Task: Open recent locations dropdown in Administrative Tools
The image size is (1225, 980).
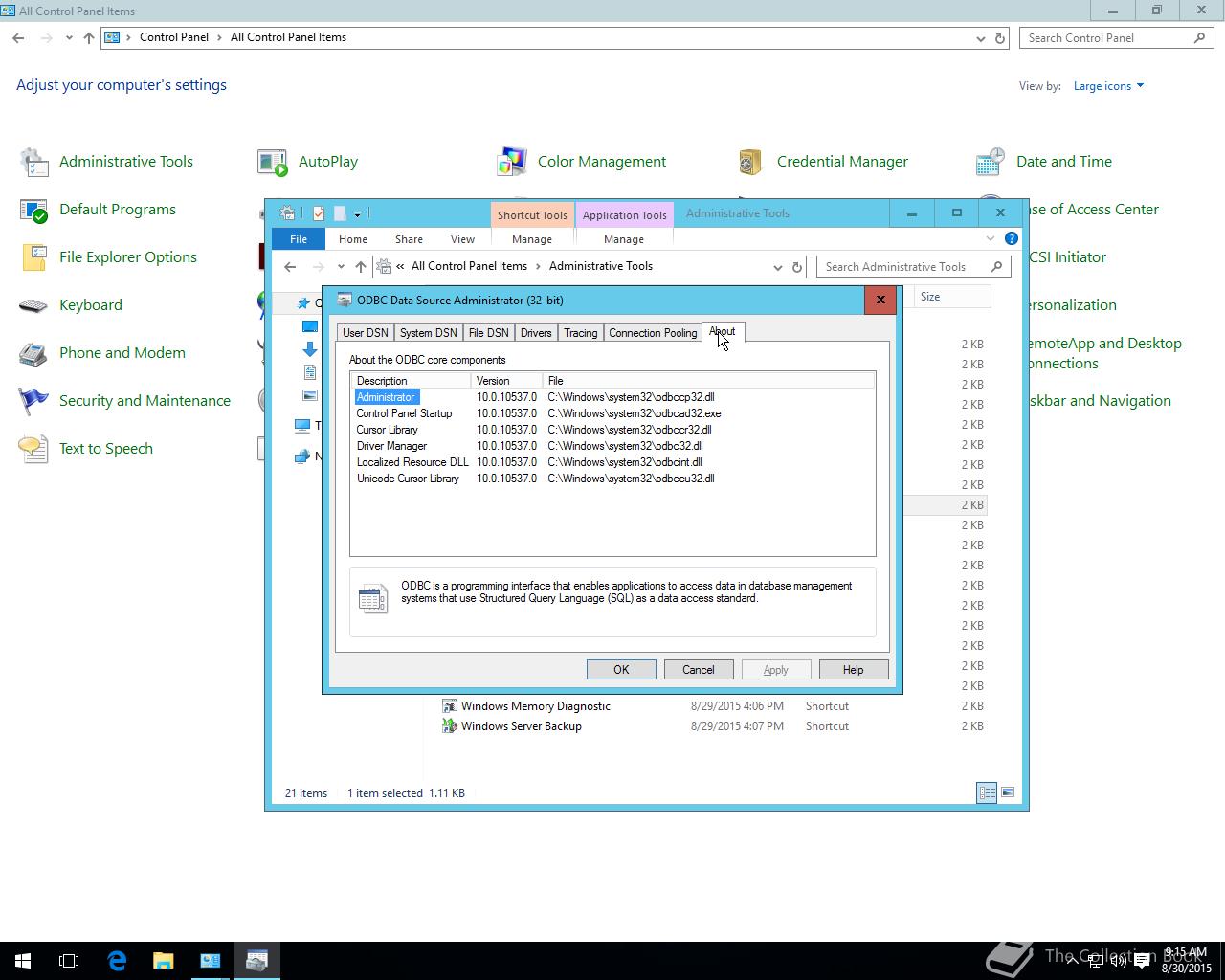Action: click(x=341, y=267)
